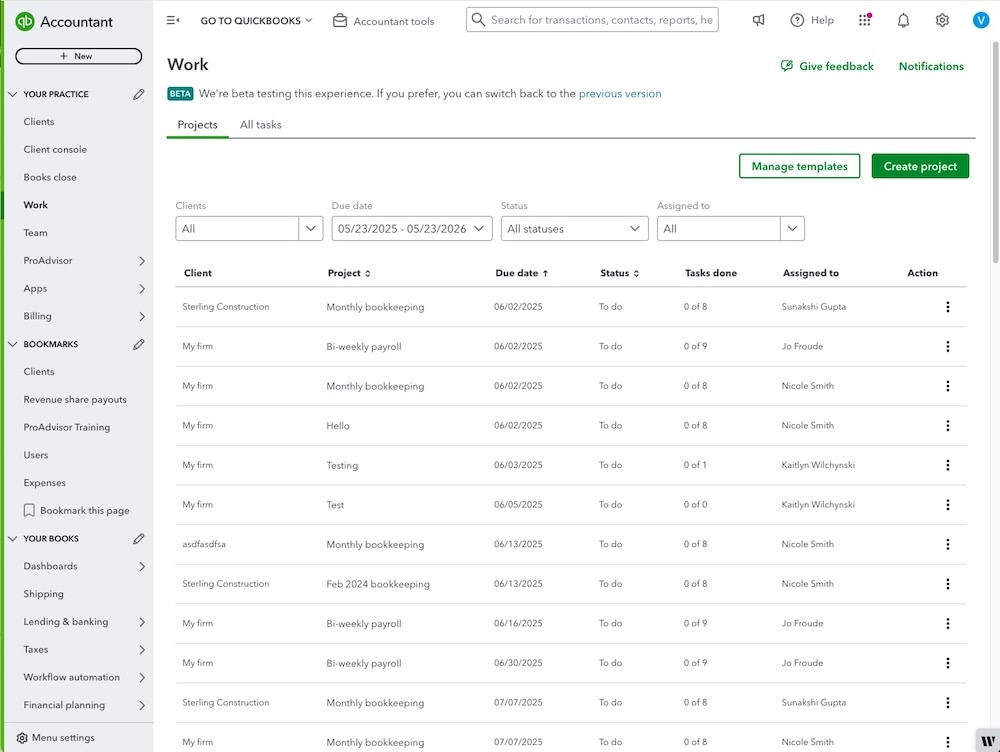Check the notifications bell
1000x752 pixels.
(x=902, y=19)
